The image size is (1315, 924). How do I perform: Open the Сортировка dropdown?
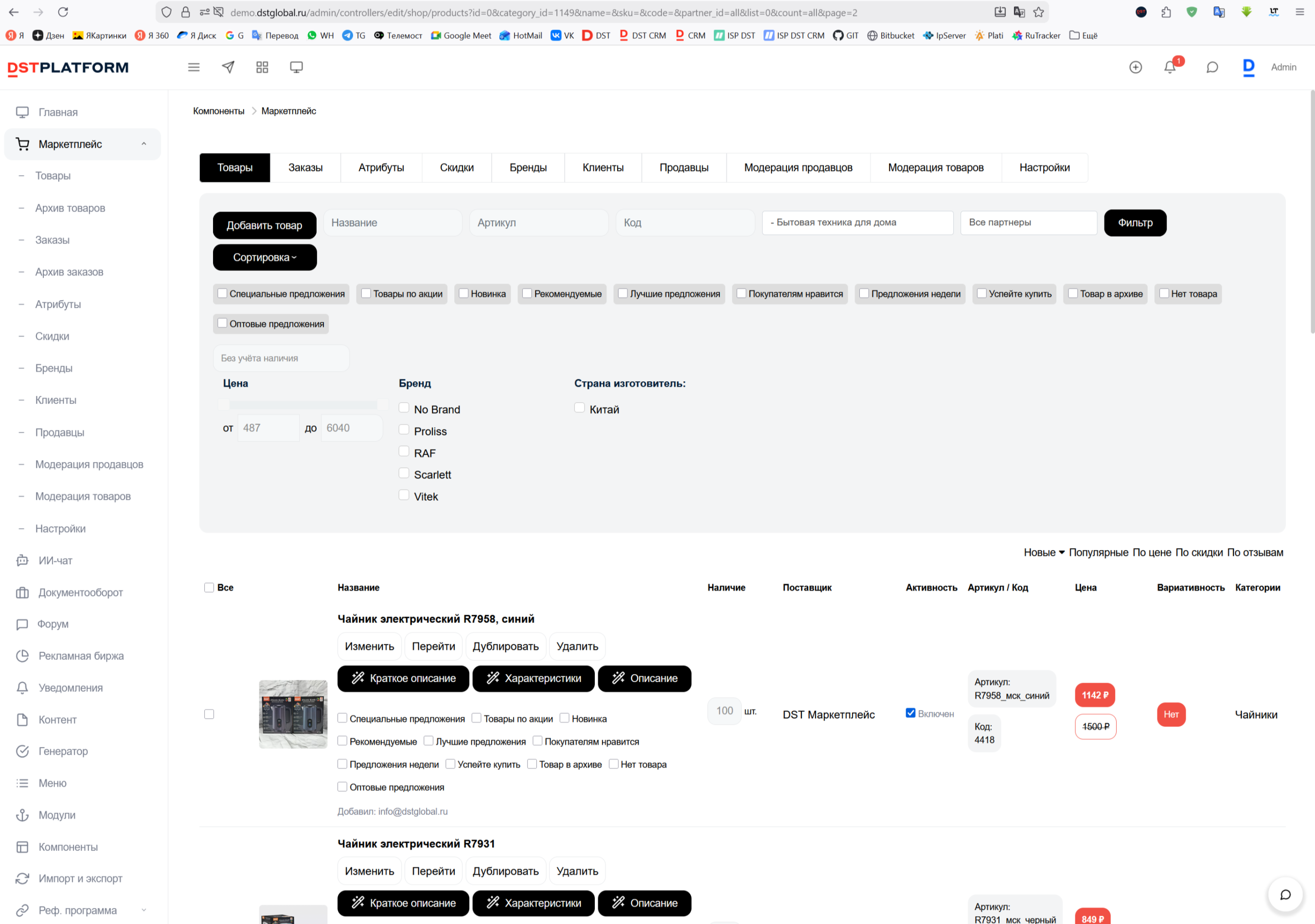pos(265,257)
